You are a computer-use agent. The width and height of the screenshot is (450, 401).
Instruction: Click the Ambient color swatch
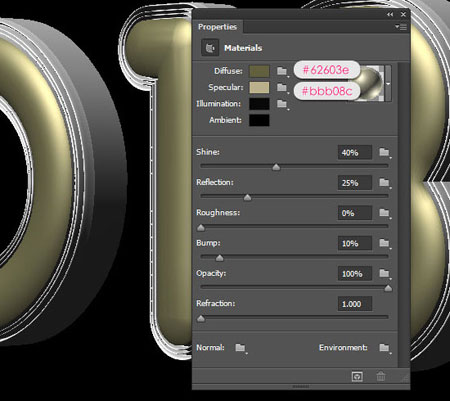[x=259, y=120]
